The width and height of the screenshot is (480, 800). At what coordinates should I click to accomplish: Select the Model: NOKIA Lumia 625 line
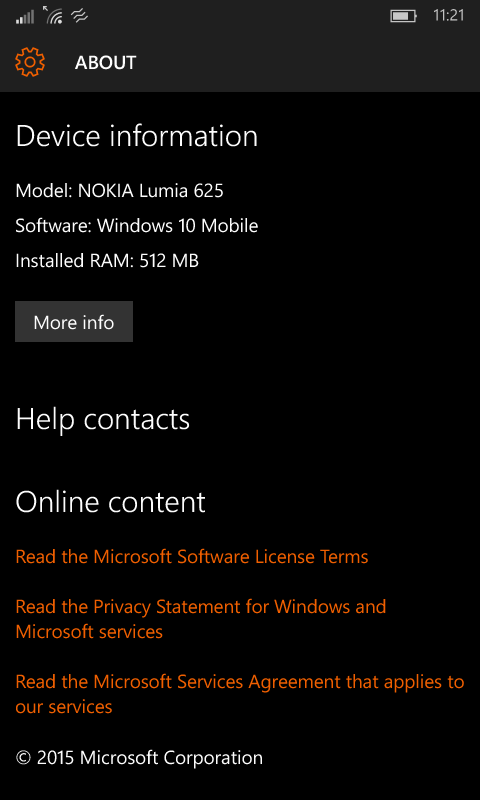pyautogui.click(x=119, y=191)
